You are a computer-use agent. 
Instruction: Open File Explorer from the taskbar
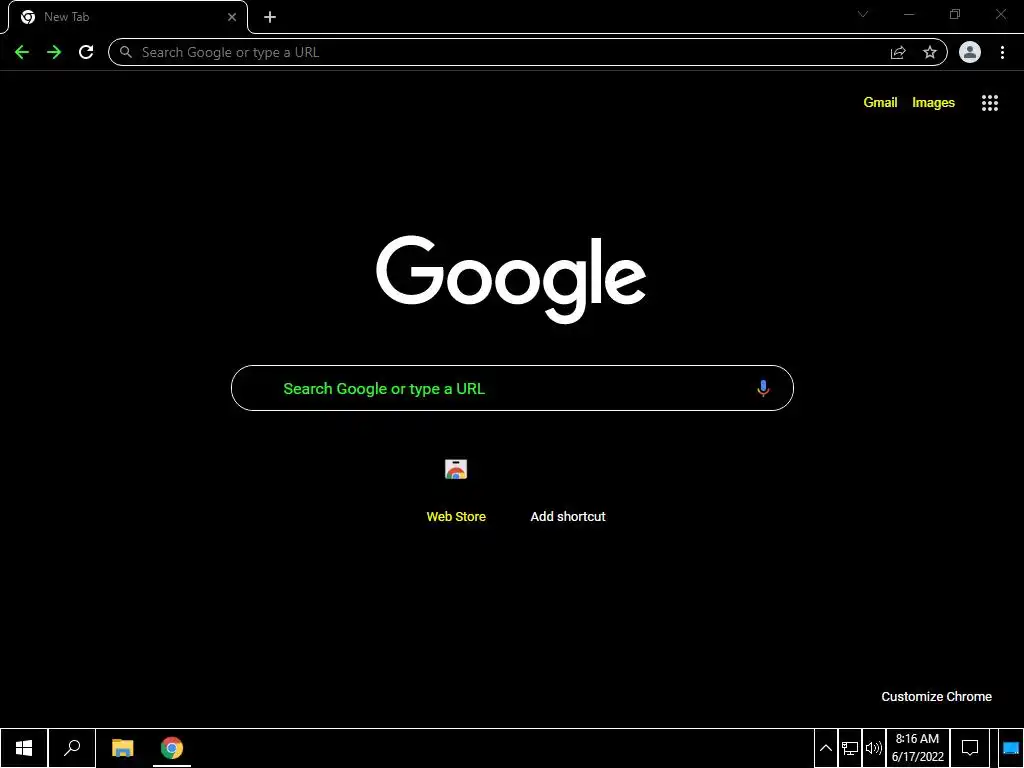point(122,748)
